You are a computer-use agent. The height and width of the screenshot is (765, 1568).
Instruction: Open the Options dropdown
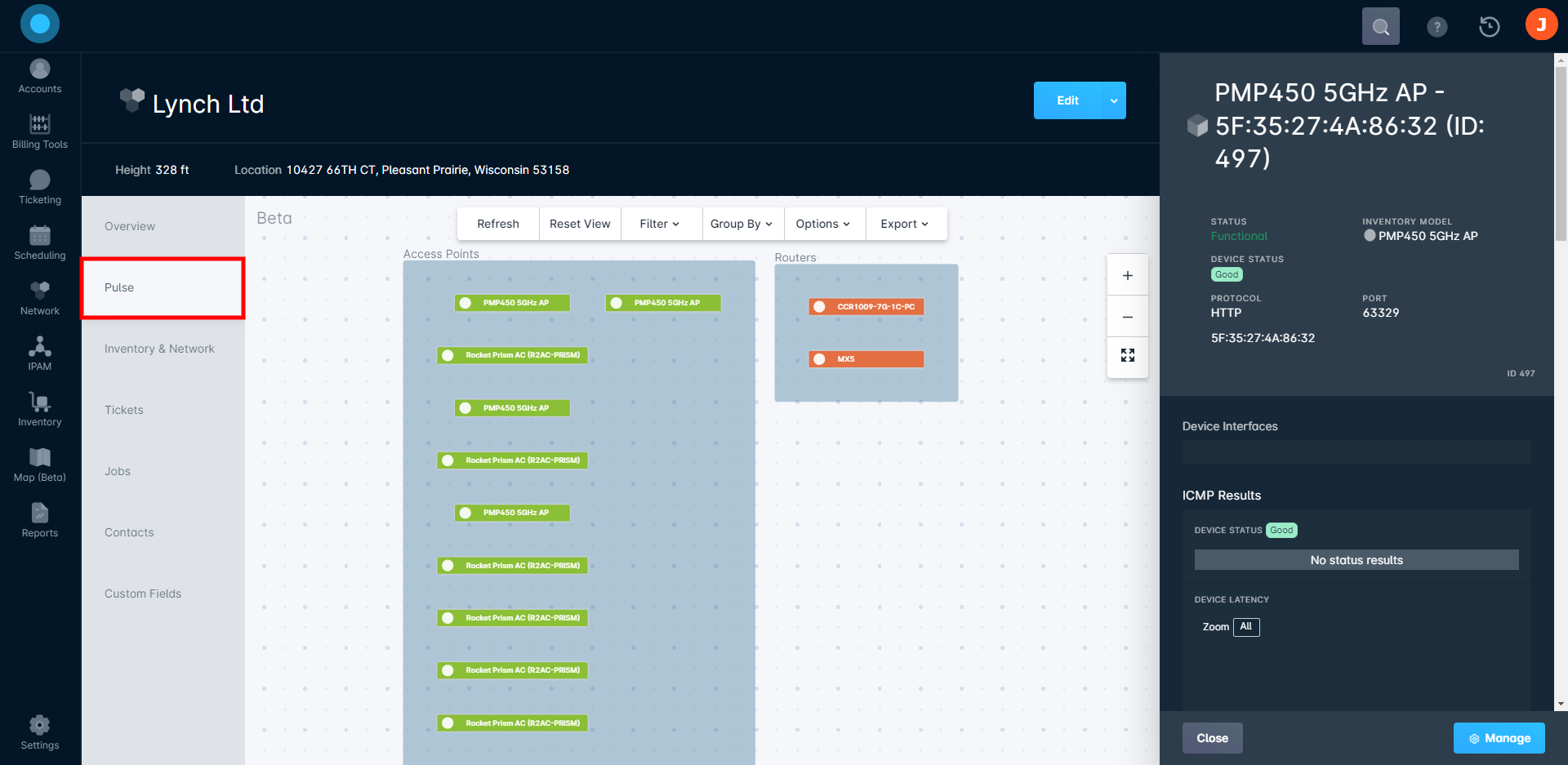point(823,224)
